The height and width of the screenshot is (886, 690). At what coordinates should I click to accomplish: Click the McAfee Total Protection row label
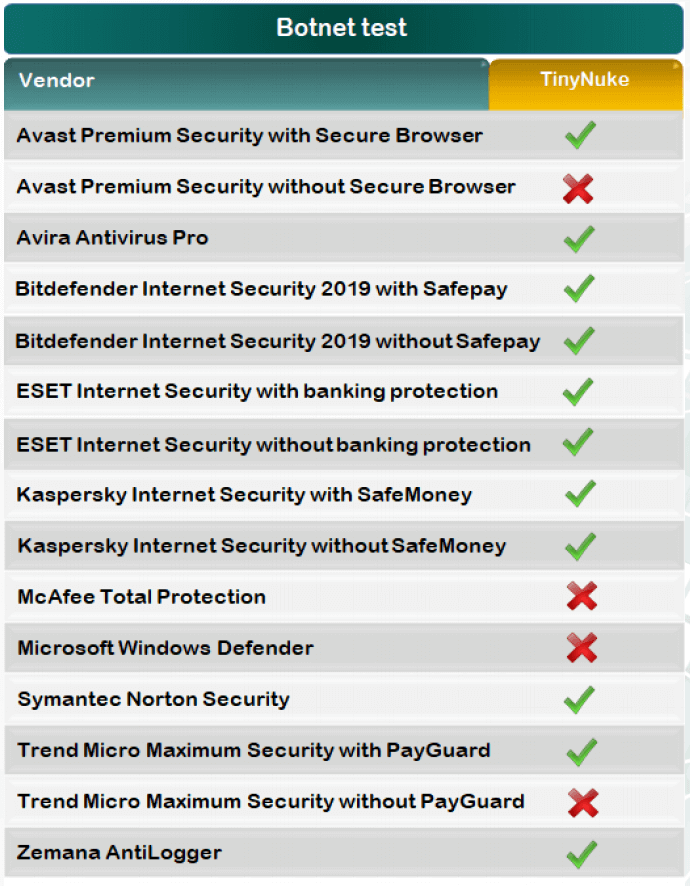141,597
